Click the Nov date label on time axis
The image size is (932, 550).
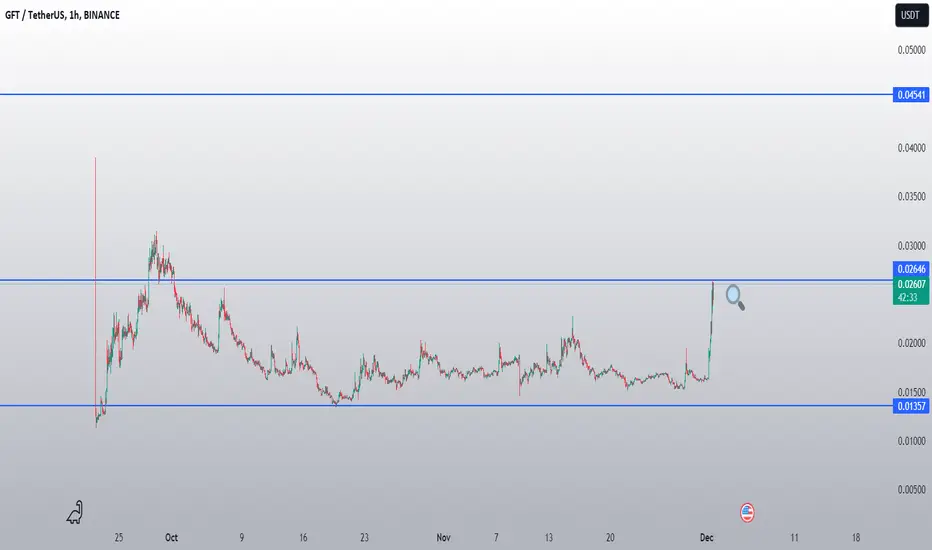443,538
